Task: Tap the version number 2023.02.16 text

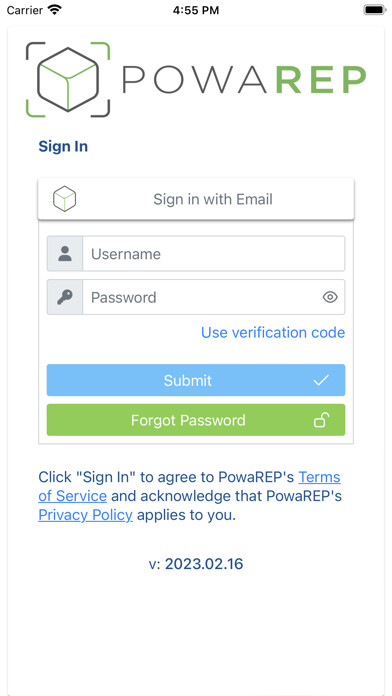Action: (204, 564)
